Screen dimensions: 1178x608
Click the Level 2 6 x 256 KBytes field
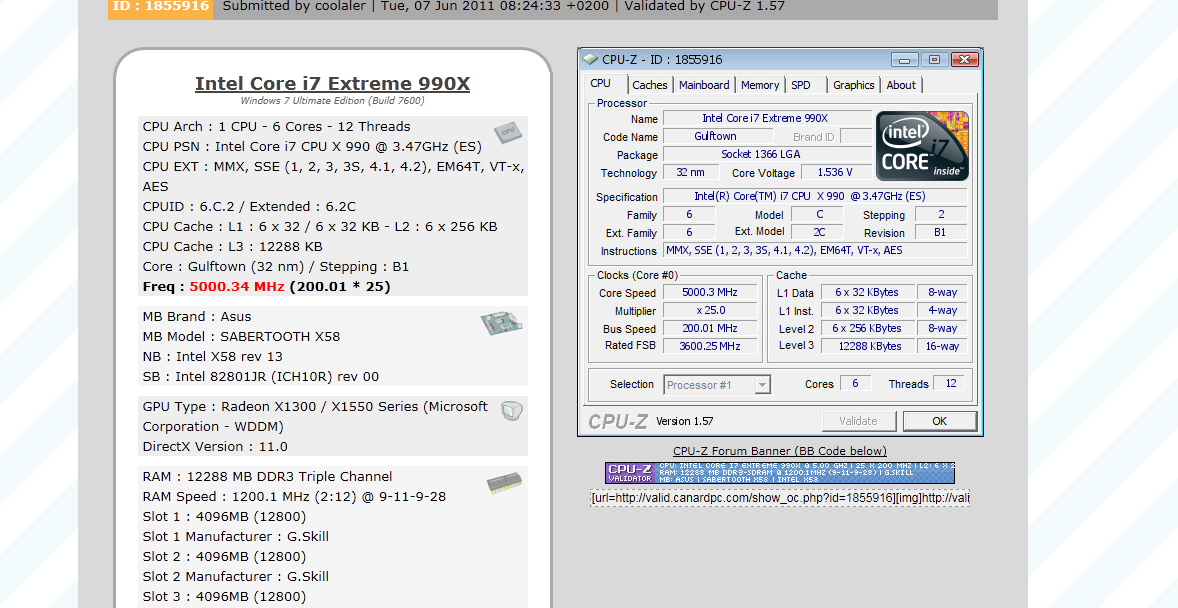click(x=866, y=328)
